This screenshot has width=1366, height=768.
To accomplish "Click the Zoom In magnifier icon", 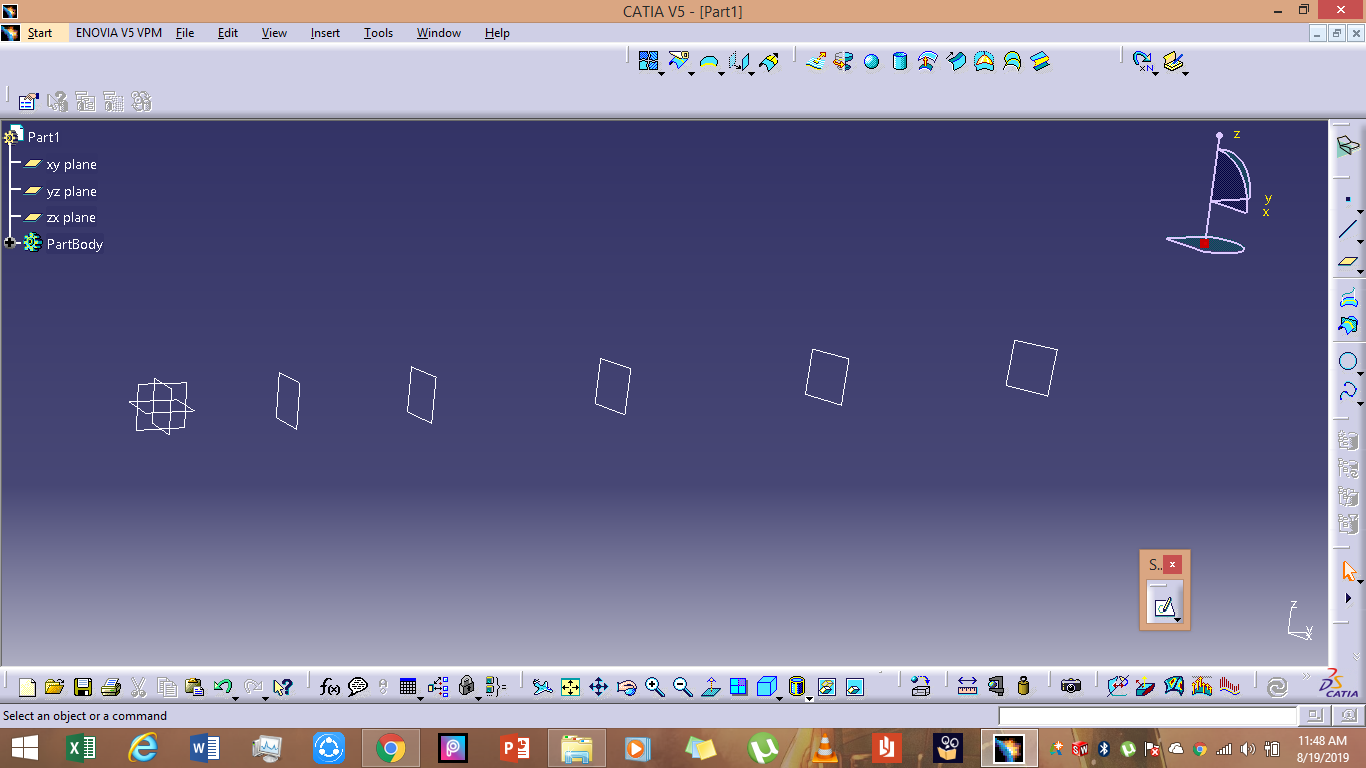I will click(655, 687).
